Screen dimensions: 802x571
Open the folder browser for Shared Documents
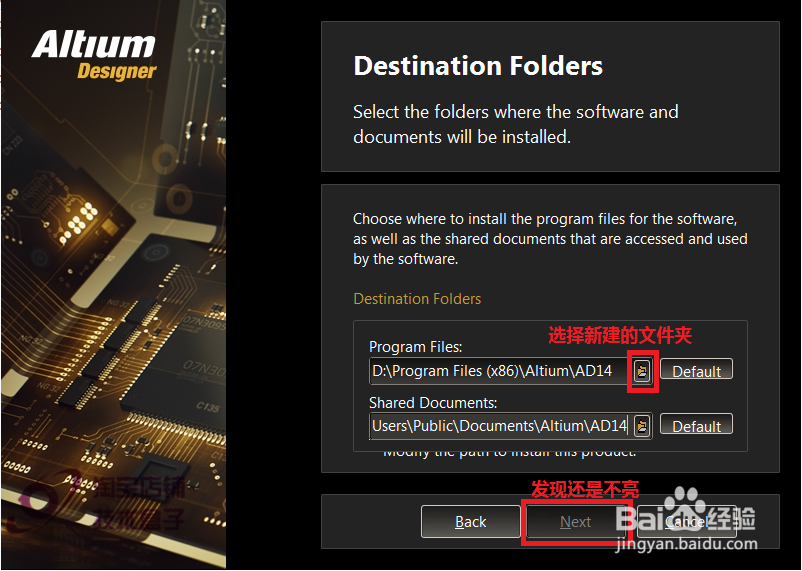[x=642, y=426]
